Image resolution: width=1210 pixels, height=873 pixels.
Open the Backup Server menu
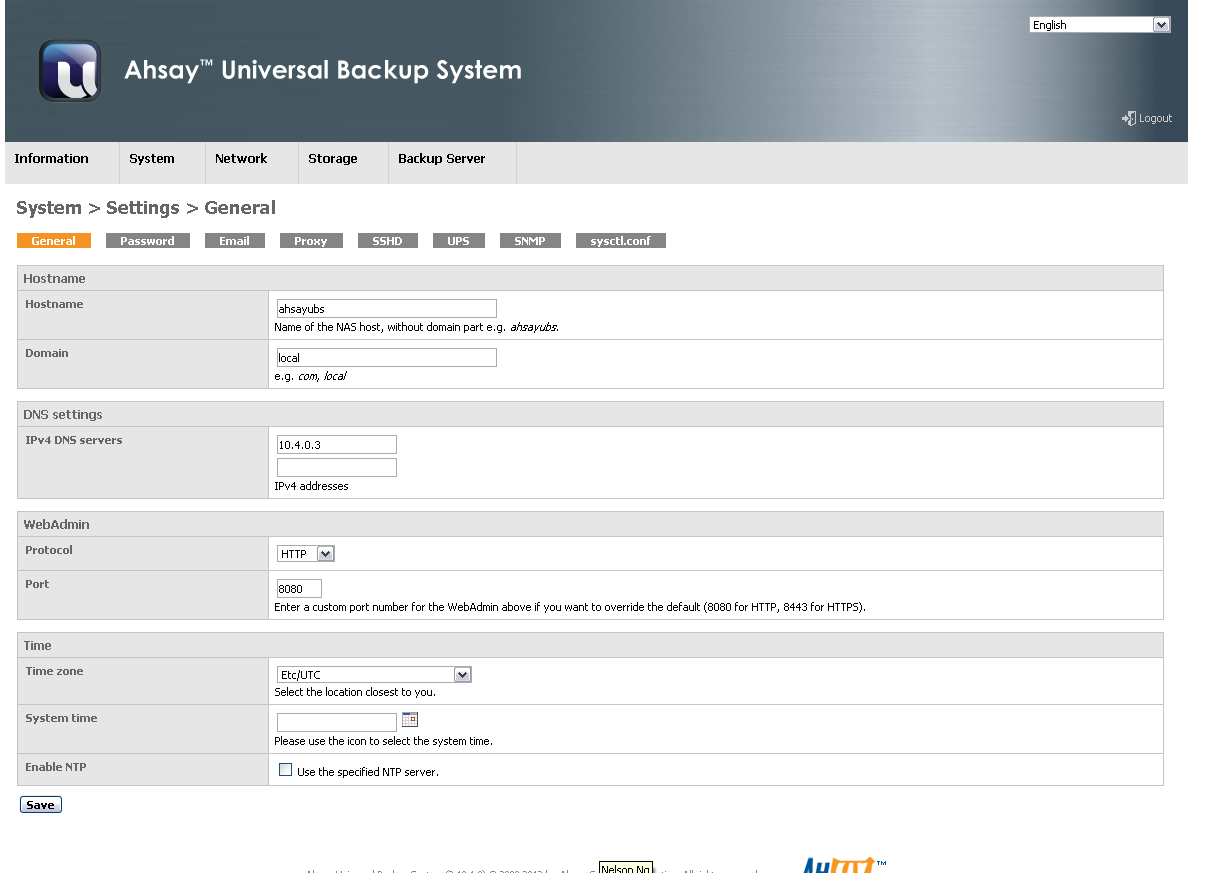[442, 159]
